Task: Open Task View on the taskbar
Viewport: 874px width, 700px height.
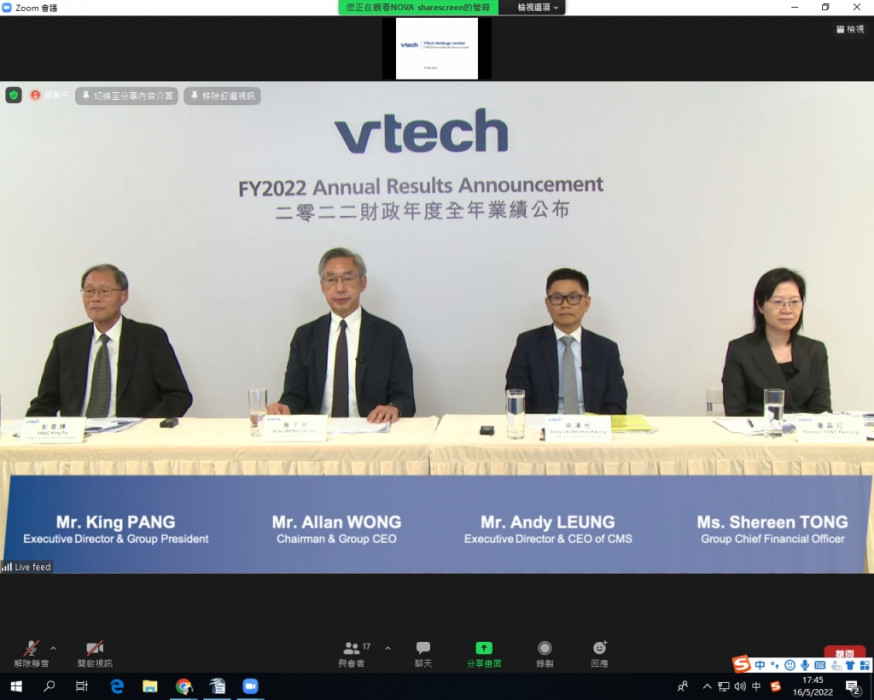Action: coord(82,686)
